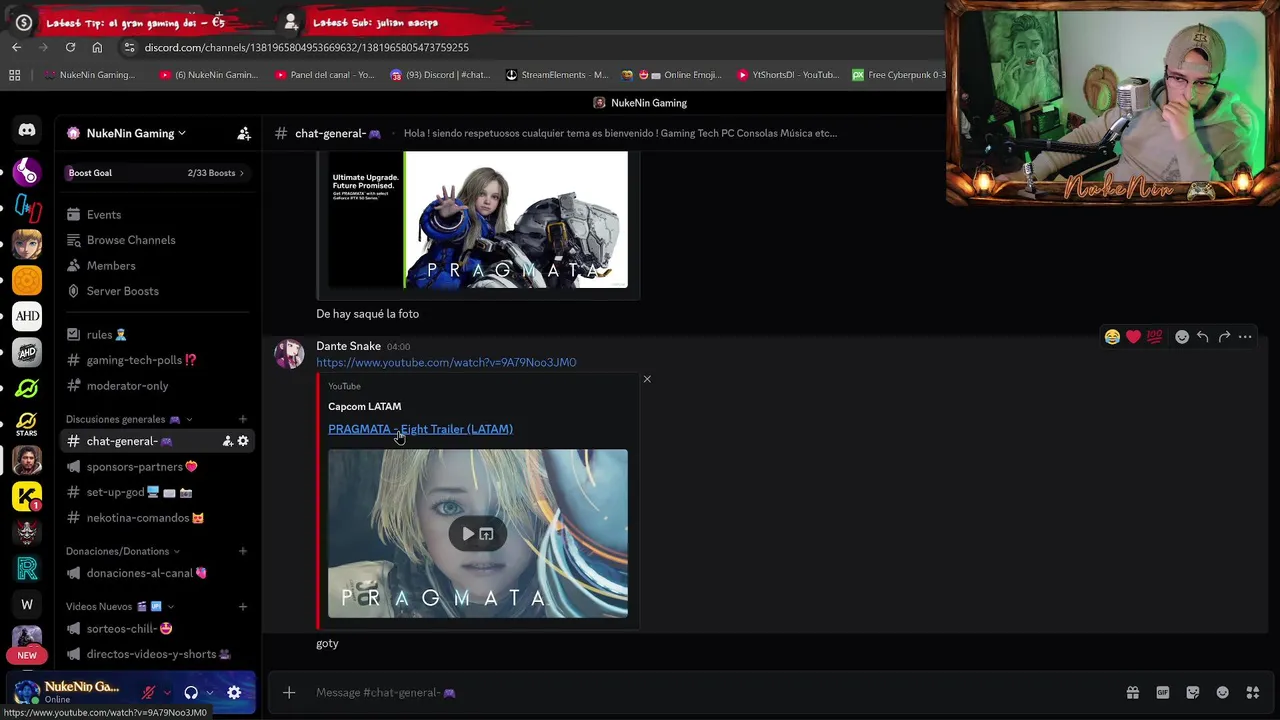Select set-up-god channel
The height and width of the screenshot is (720, 1280).
click(158, 492)
